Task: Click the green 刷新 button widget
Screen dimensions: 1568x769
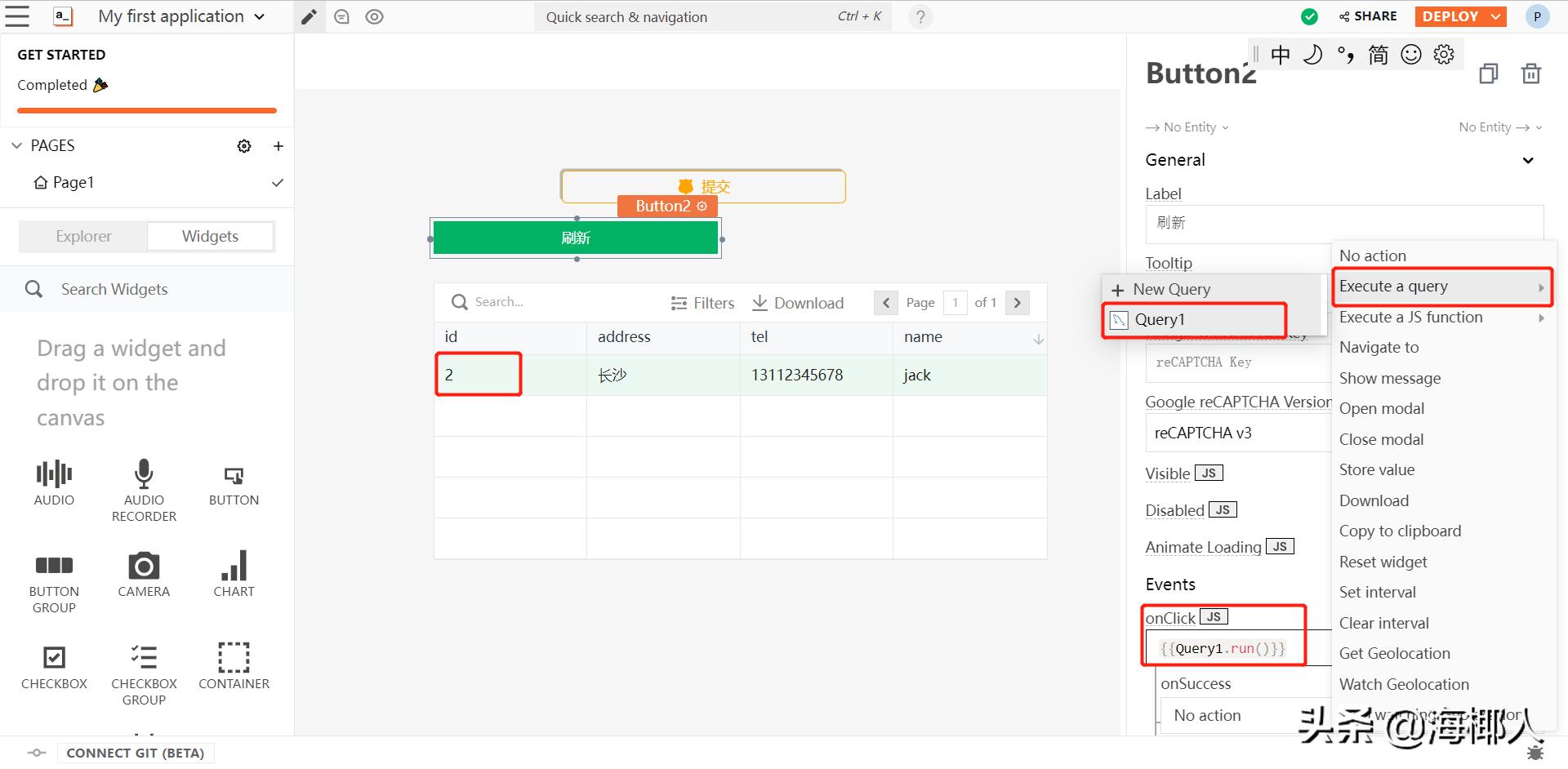Action: 576,238
